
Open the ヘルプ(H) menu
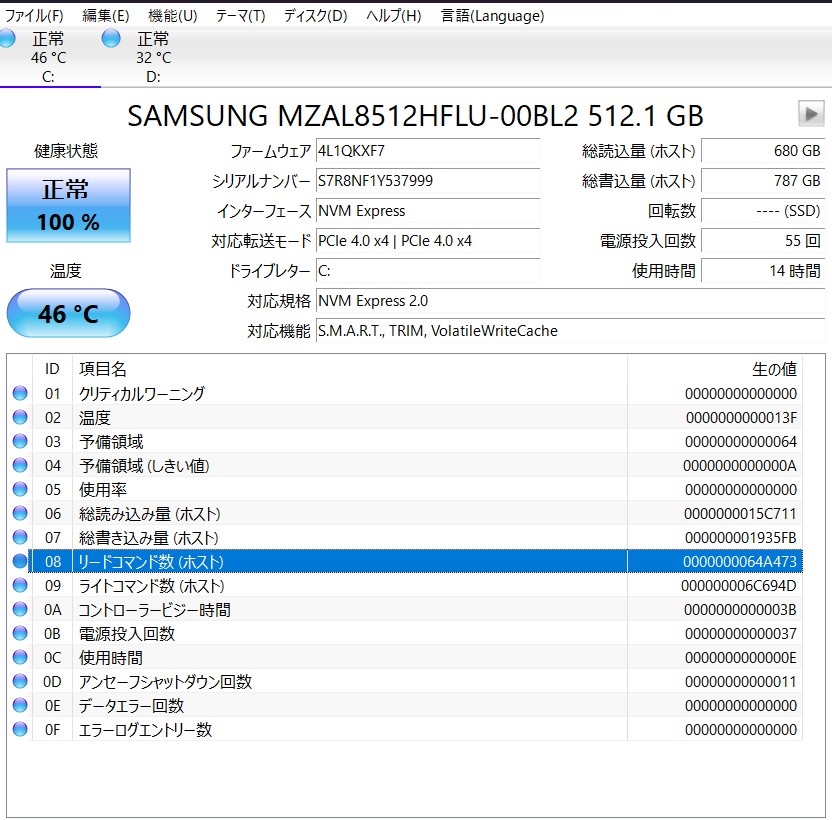tap(393, 16)
